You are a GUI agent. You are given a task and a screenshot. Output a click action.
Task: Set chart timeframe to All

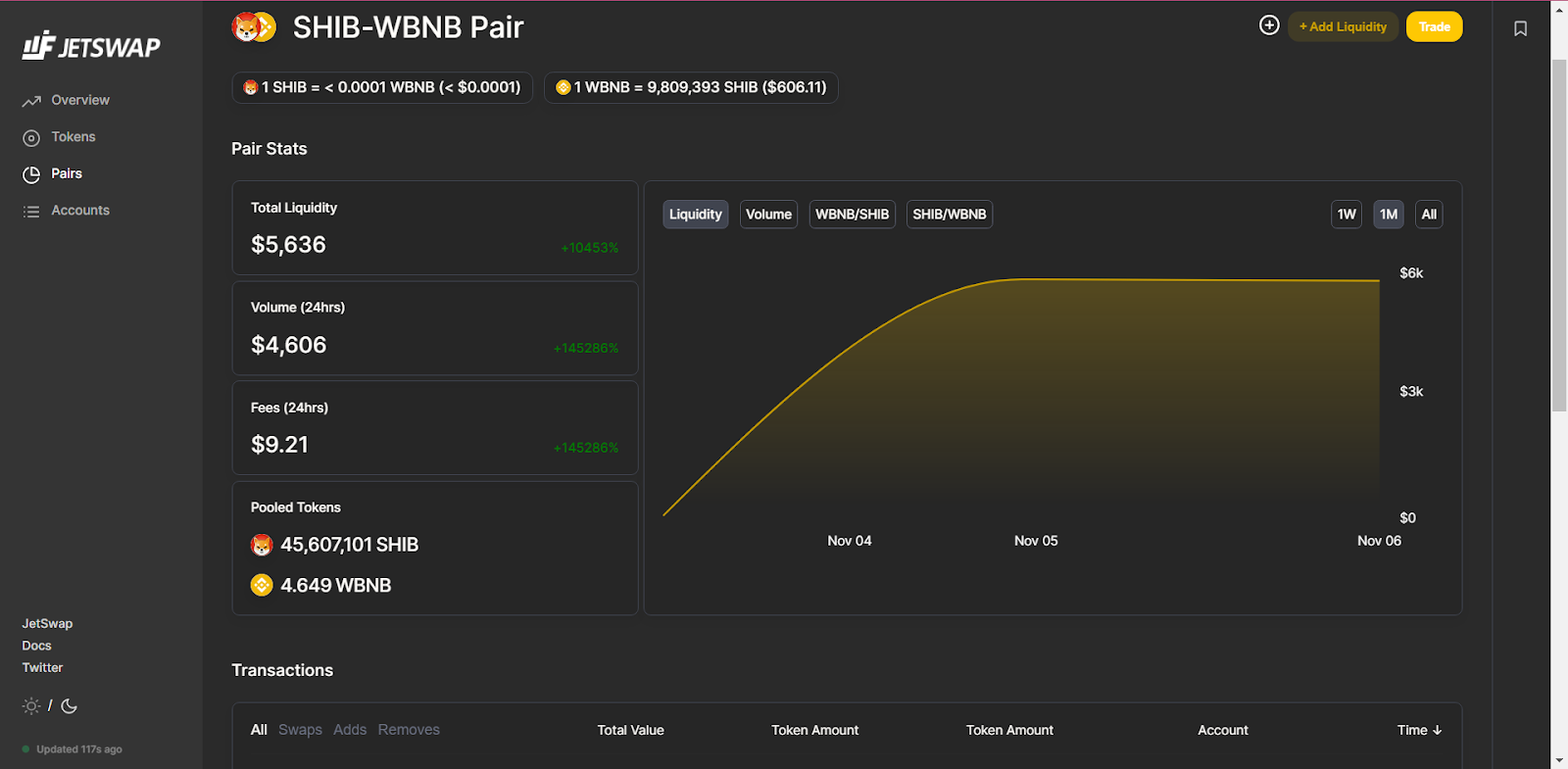[x=1429, y=215]
